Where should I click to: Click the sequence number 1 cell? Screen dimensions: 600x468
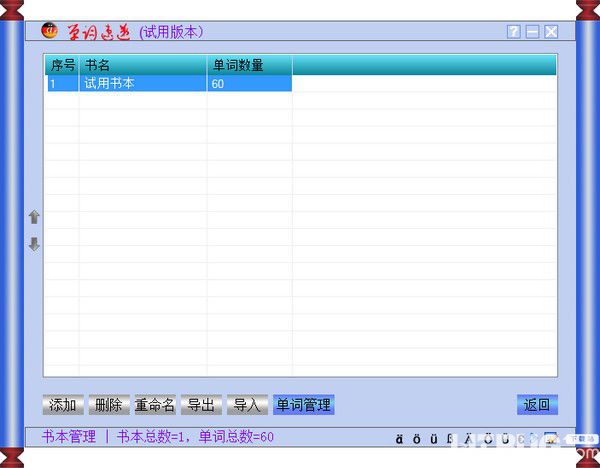63,83
